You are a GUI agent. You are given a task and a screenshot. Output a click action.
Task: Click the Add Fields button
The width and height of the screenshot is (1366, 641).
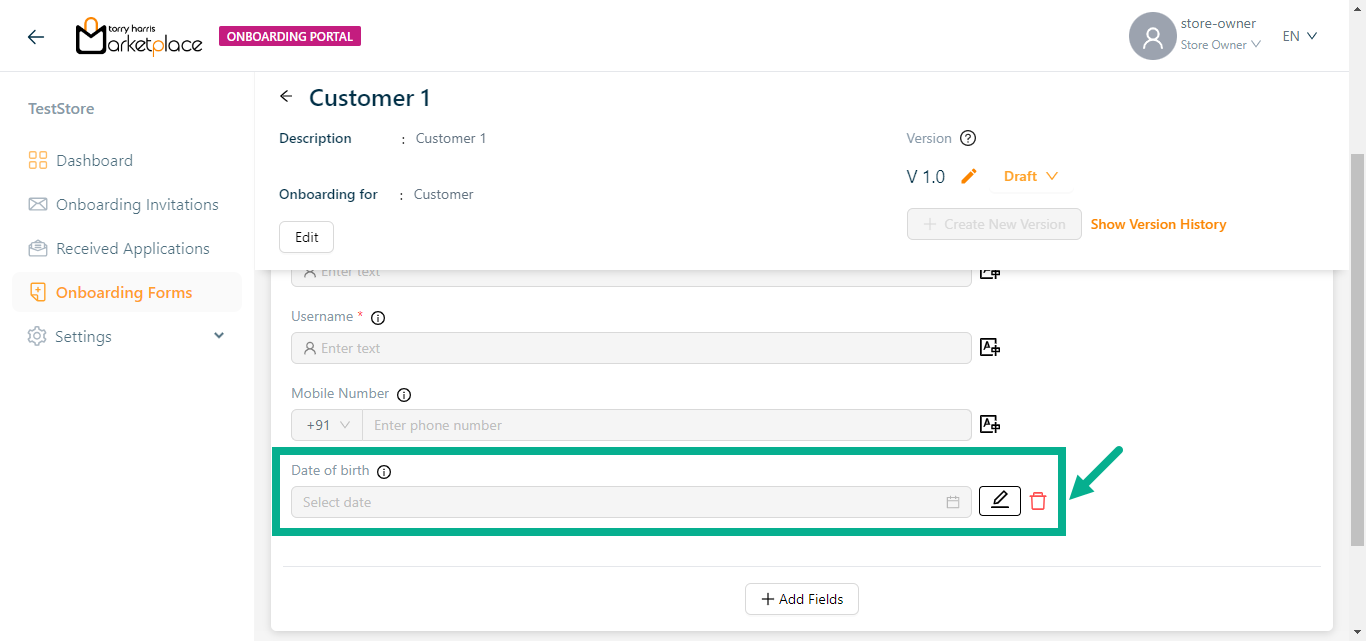[x=802, y=599]
